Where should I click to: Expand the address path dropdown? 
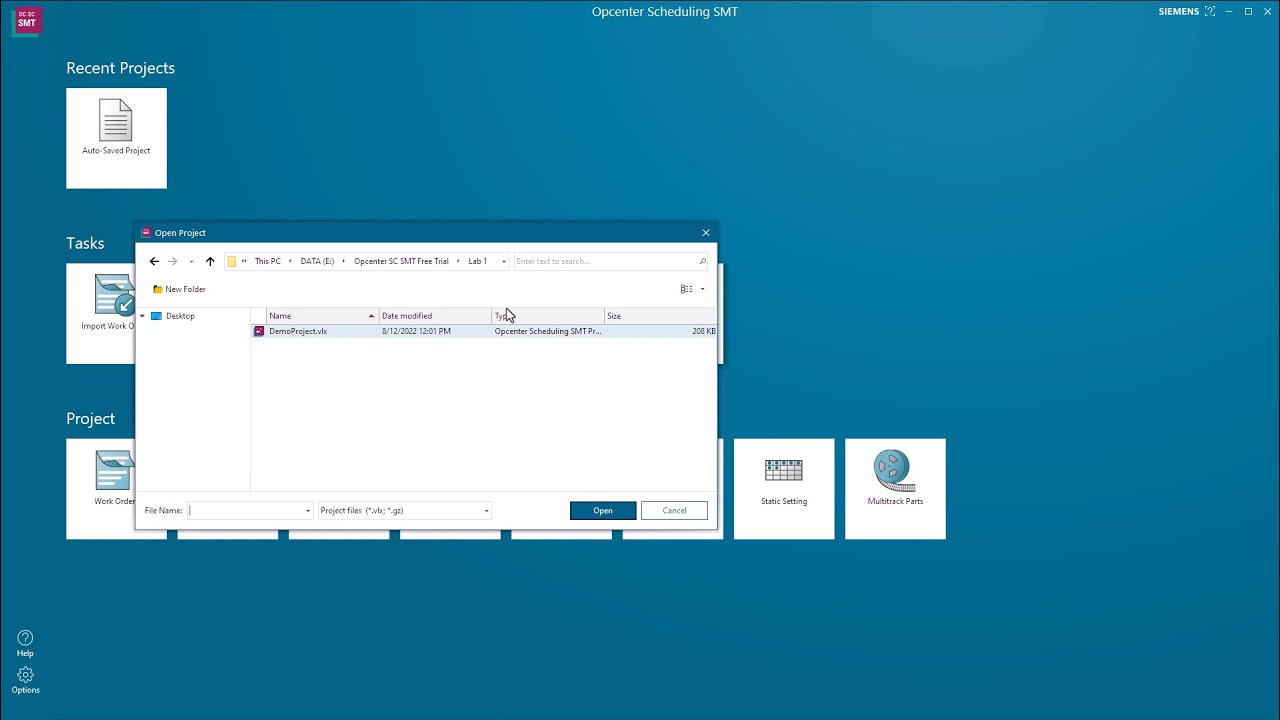[503, 261]
